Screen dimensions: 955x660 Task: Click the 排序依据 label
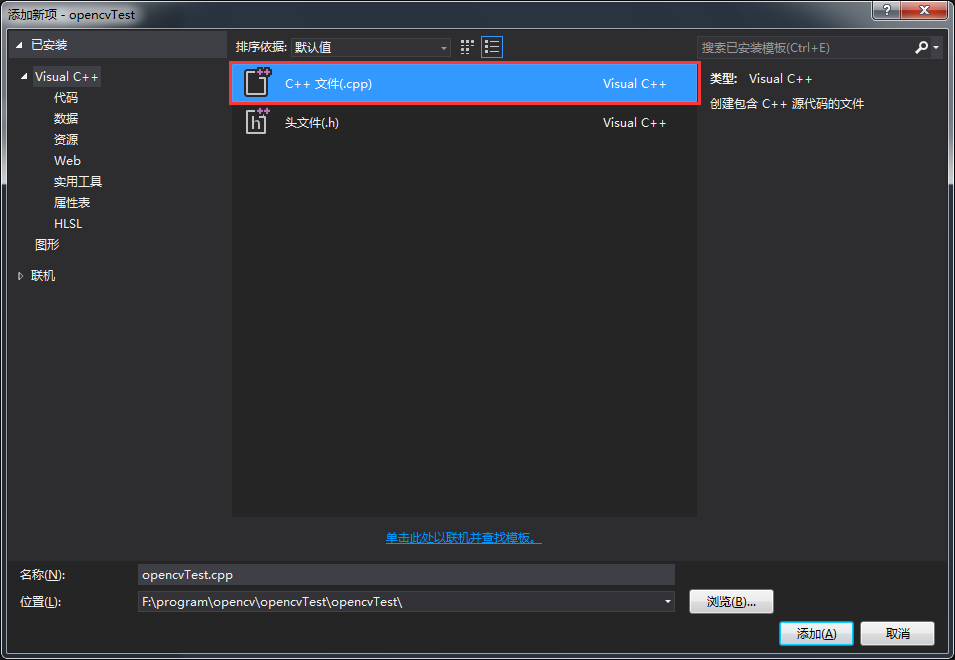[261, 47]
